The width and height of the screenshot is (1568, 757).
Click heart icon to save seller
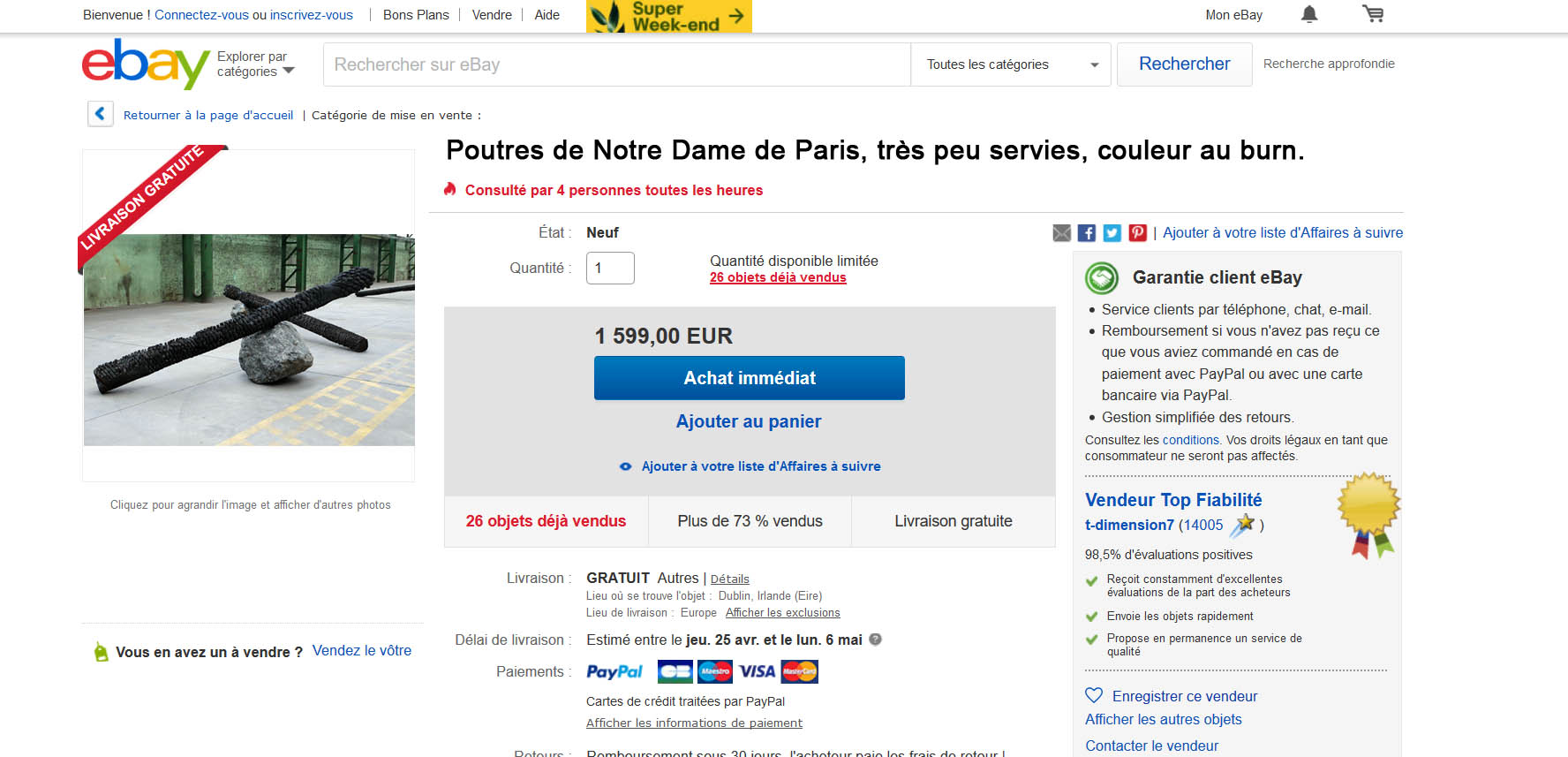coord(1094,695)
